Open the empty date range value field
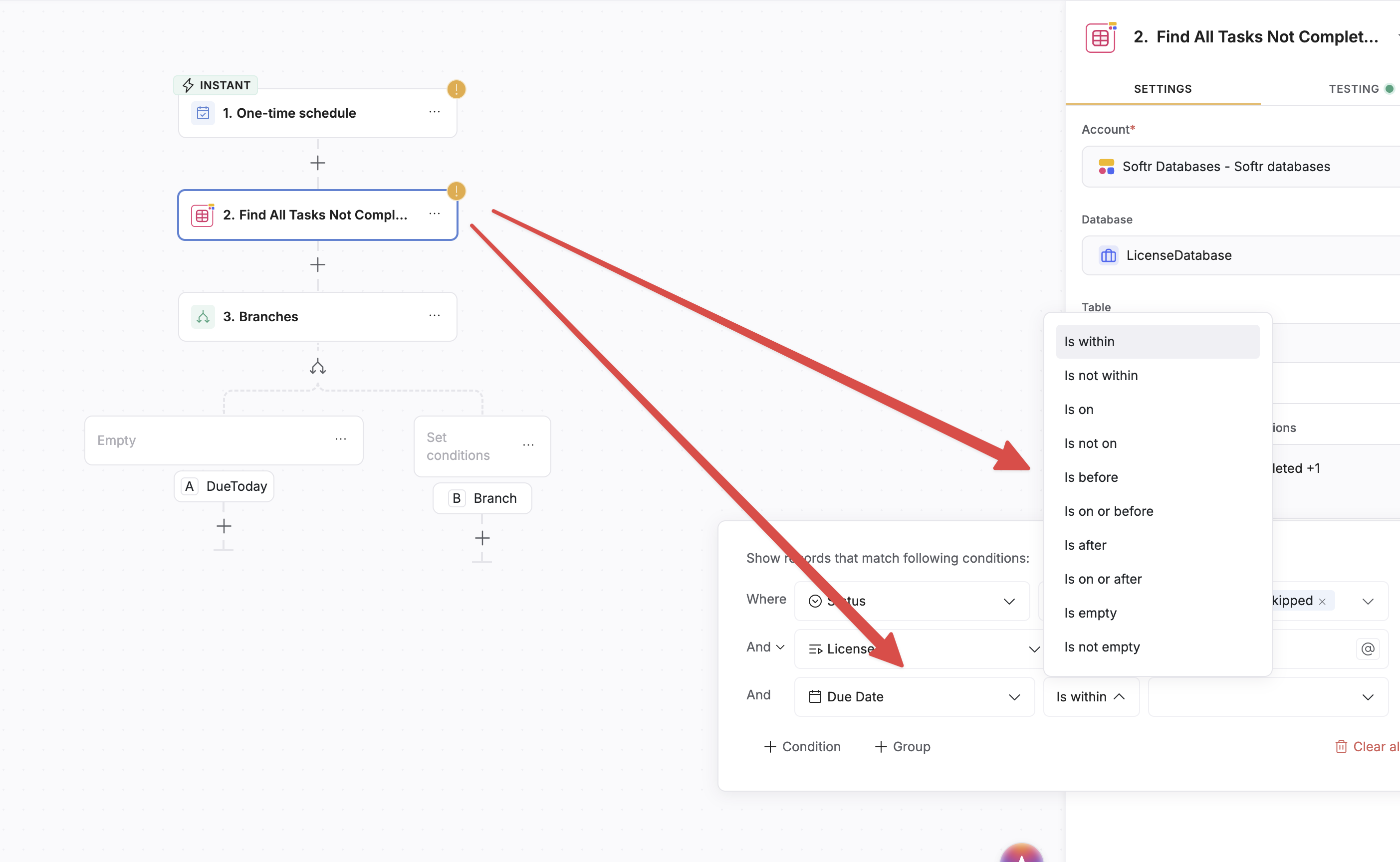Image resolution: width=1400 pixels, height=862 pixels. (x=1268, y=697)
